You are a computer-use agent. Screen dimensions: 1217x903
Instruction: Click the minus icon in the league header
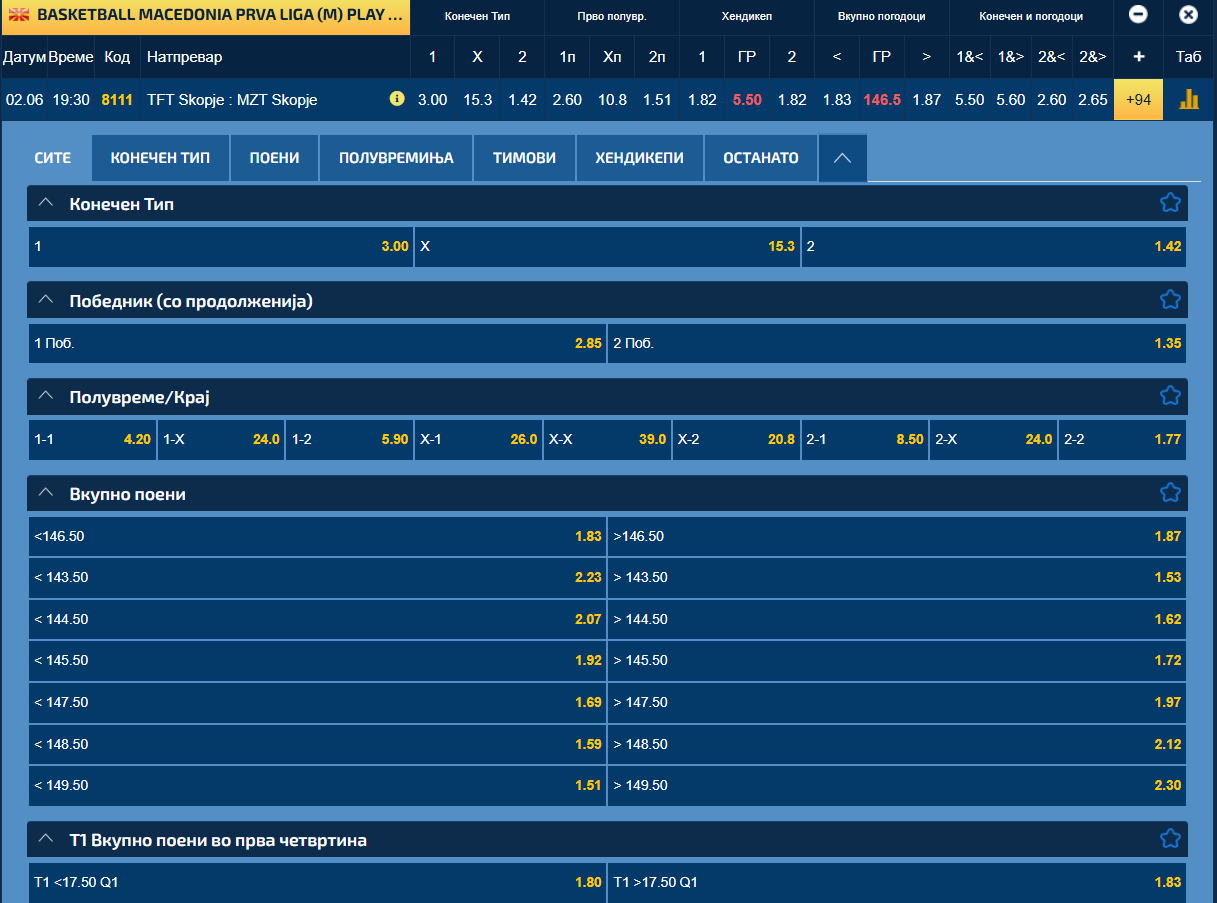[1138, 15]
